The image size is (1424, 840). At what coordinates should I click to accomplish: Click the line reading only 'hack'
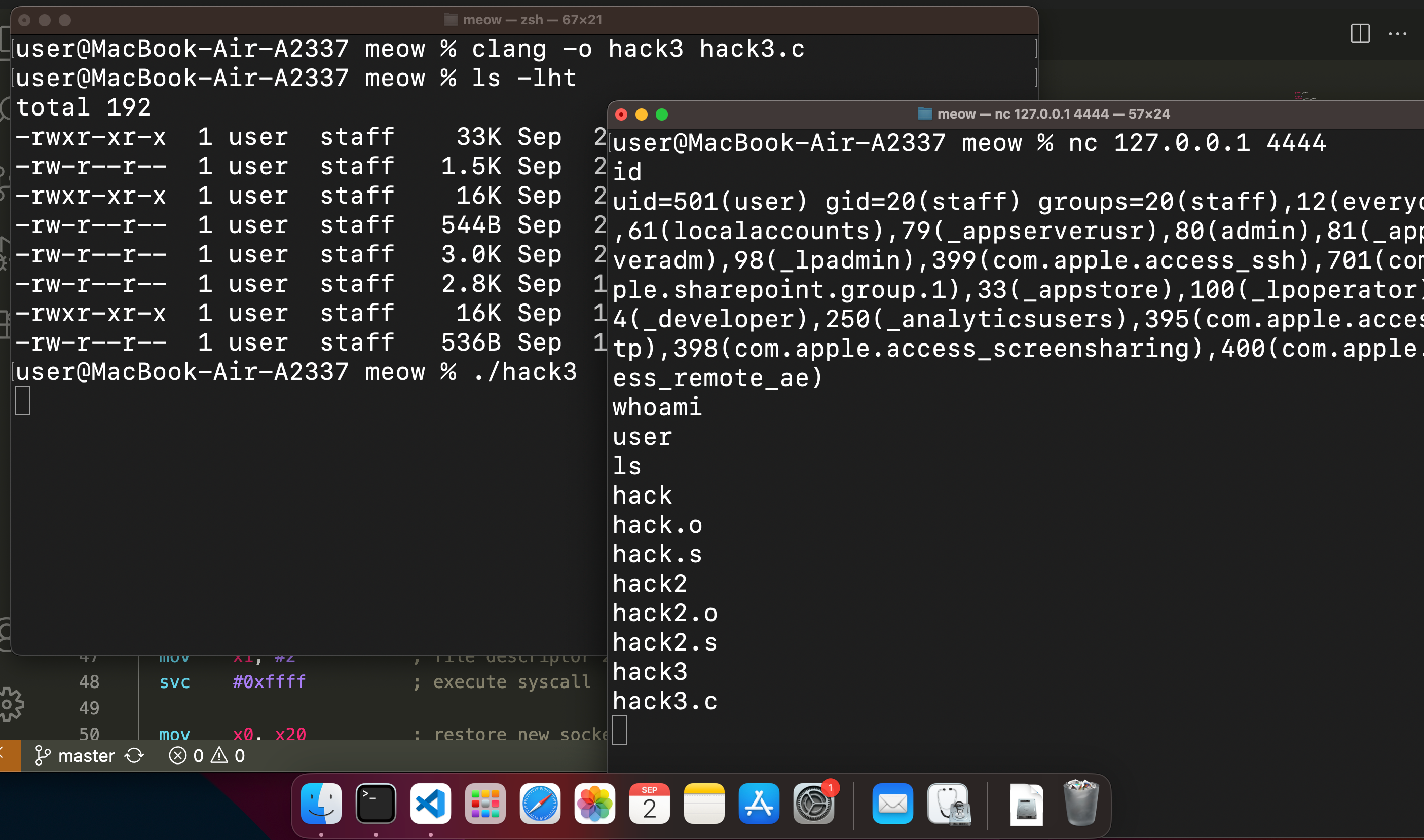[x=643, y=496]
